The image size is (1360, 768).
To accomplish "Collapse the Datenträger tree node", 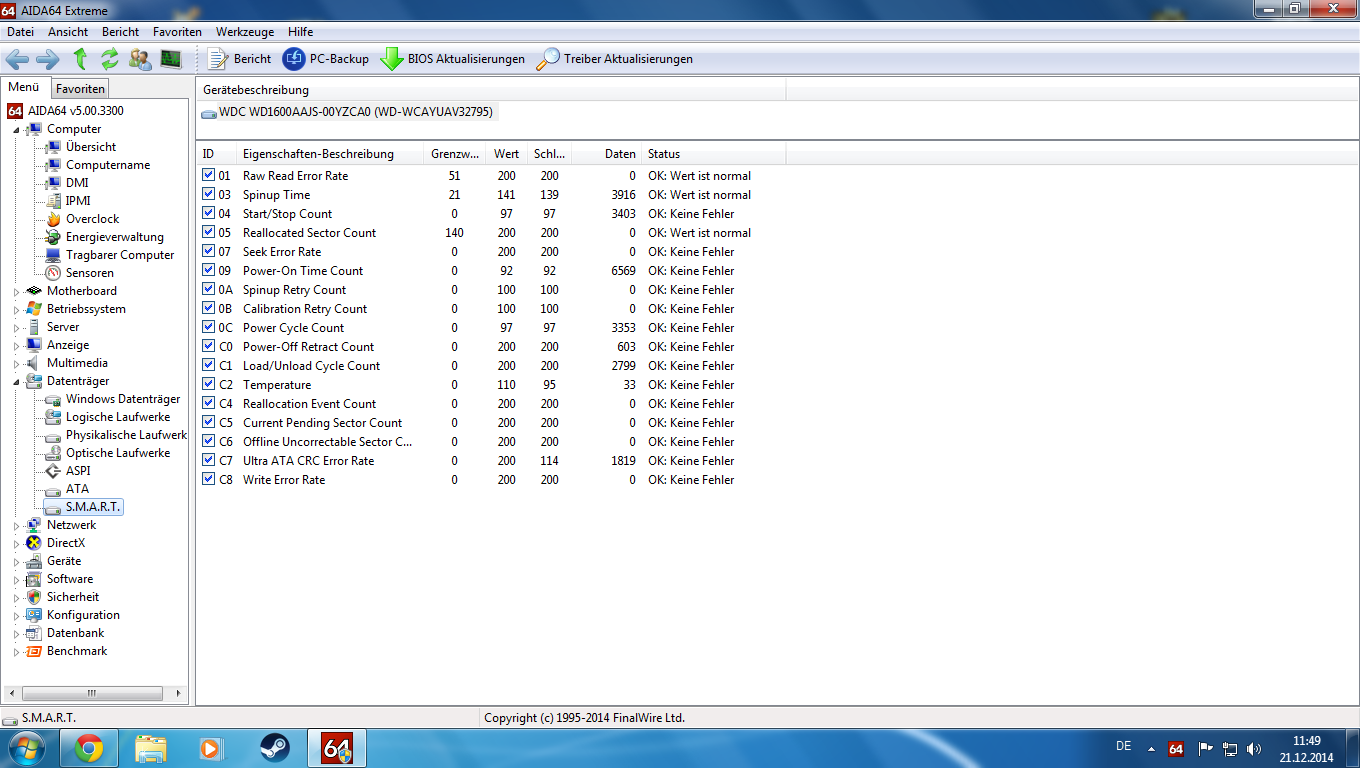I will (16, 381).
